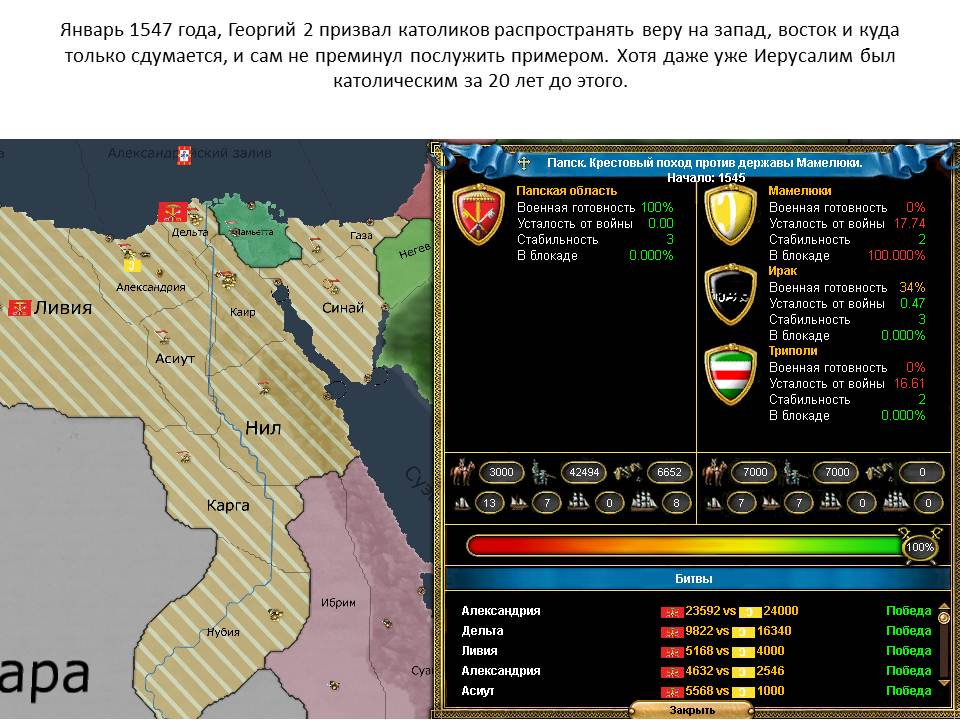
Task: Click the Papal infantry icon beside 42494
Action: (544, 472)
